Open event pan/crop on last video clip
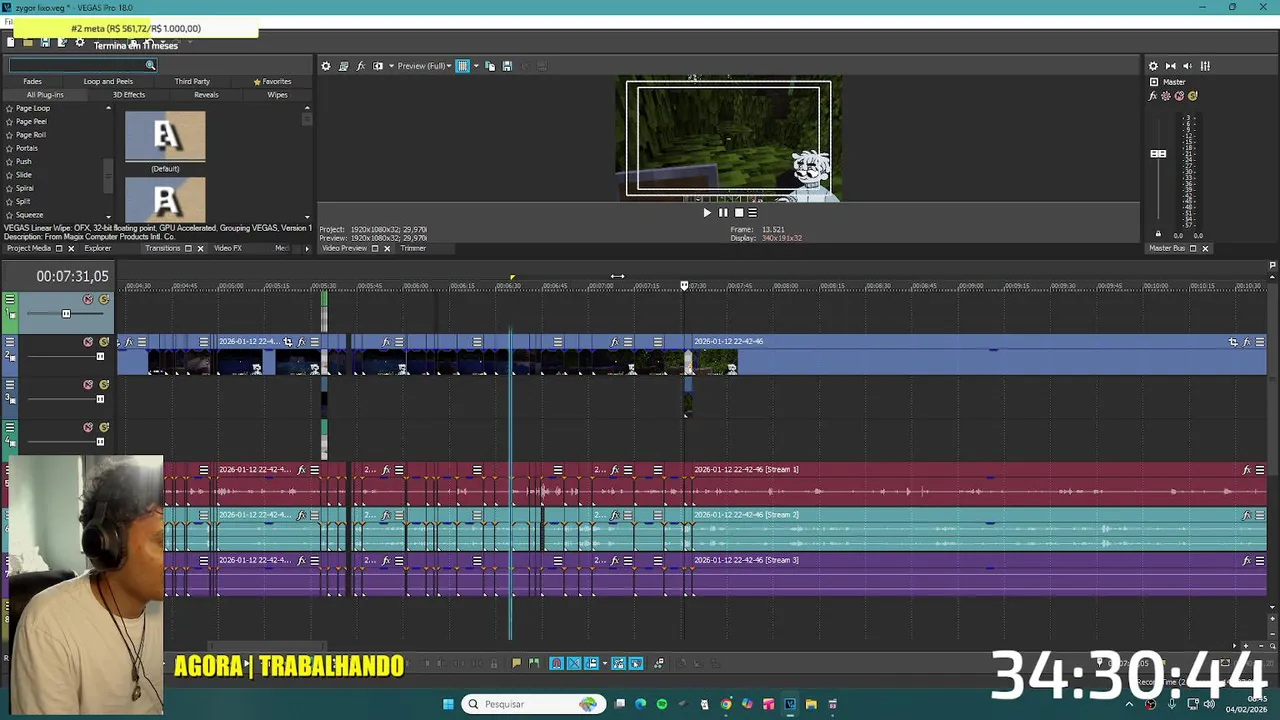 (x=1233, y=342)
